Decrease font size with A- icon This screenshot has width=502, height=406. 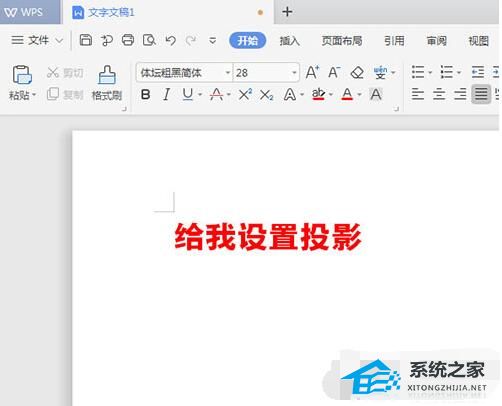pos(334,72)
